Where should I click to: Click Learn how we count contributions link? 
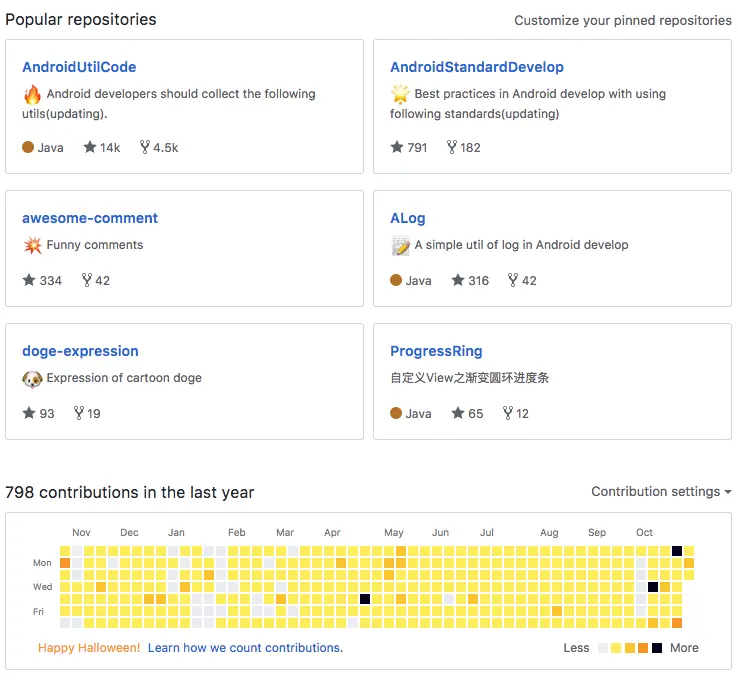(x=245, y=648)
